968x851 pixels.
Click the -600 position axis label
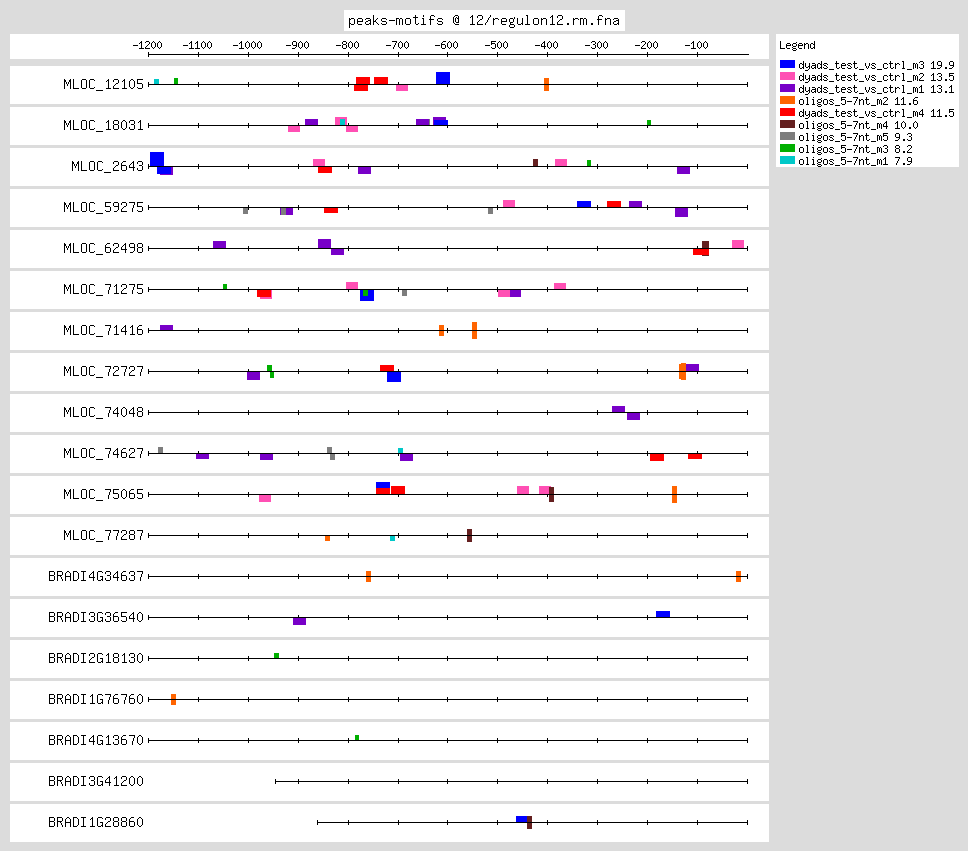tap(446, 45)
